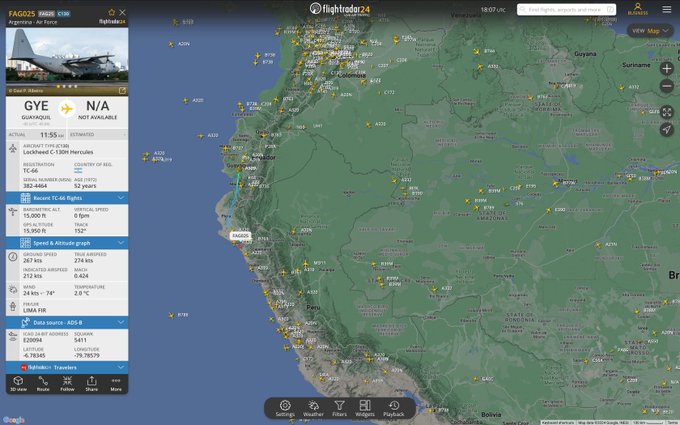Click the Google logo on map
The width and height of the screenshot is (680, 425).
(13, 420)
